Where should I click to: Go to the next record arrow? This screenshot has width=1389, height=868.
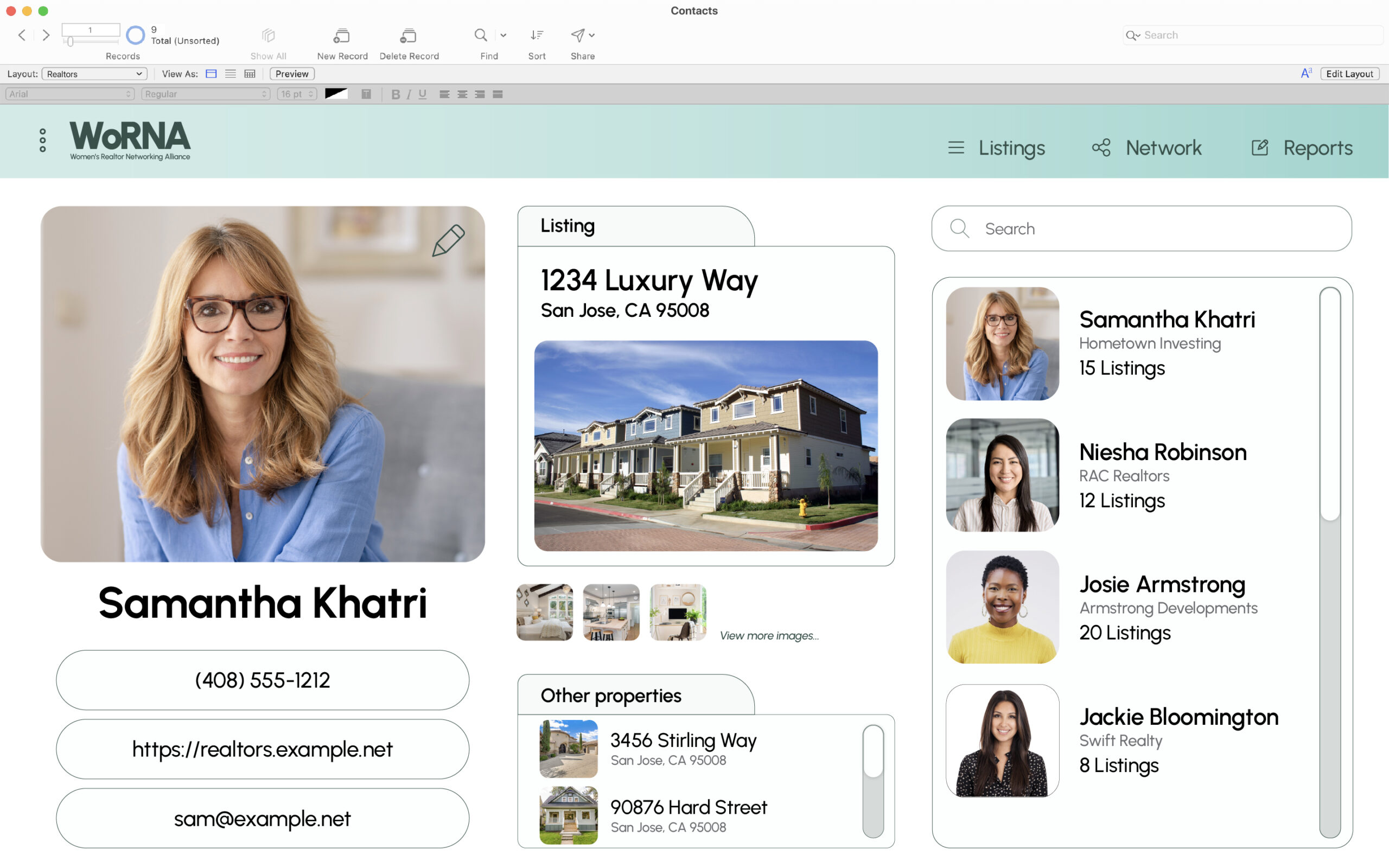46,35
